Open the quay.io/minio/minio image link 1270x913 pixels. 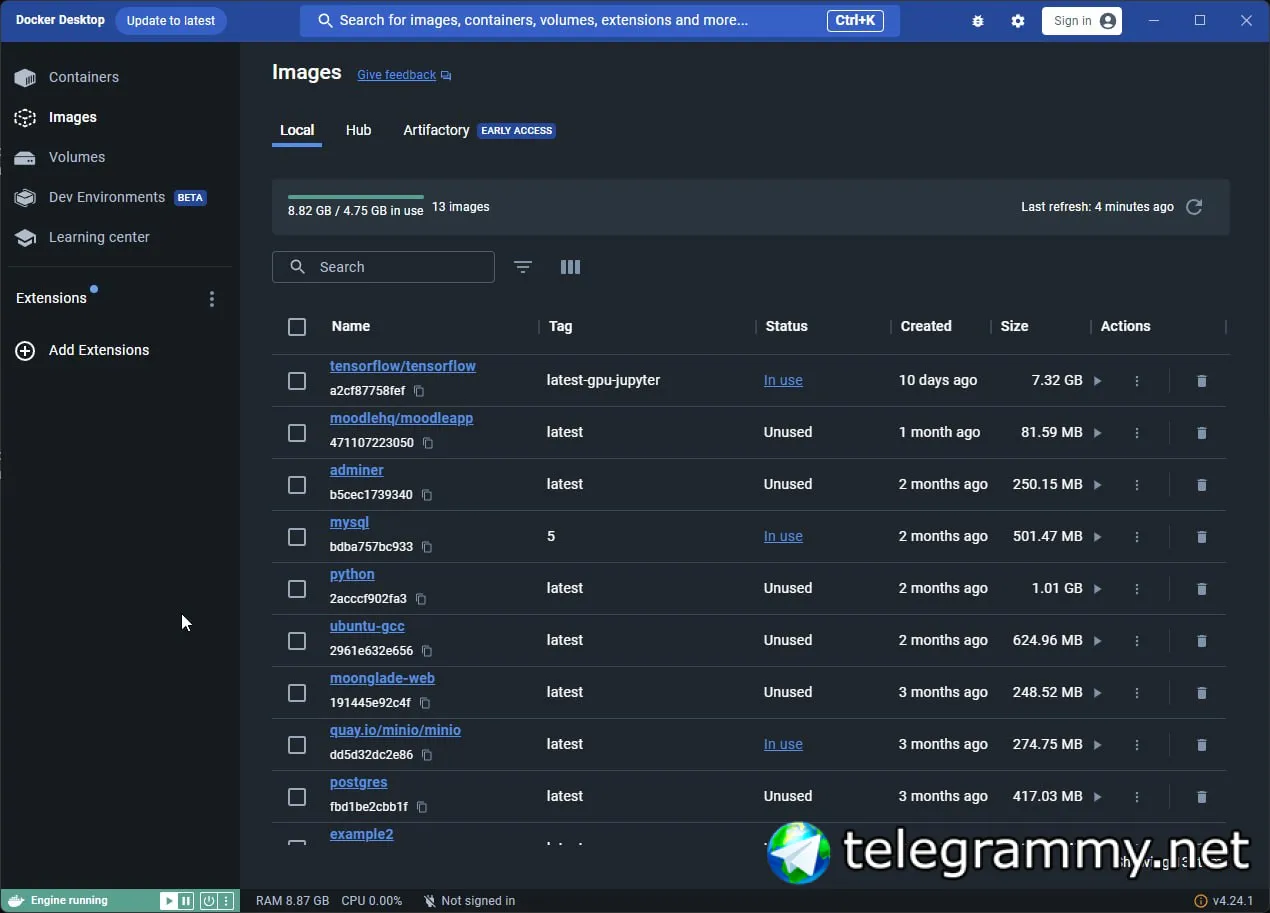pos(395,730)
